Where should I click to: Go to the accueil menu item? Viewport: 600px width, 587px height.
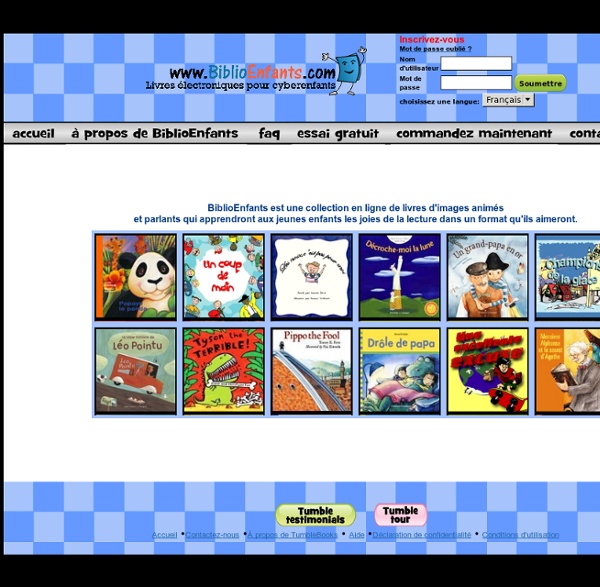pyautogui.click(x=33, y=133)
